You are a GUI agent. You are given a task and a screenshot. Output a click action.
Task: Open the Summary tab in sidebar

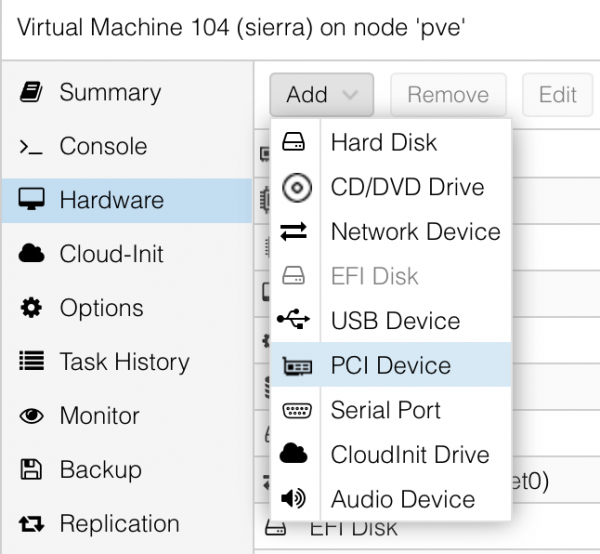pyautogui.click(x=110, y=93)
